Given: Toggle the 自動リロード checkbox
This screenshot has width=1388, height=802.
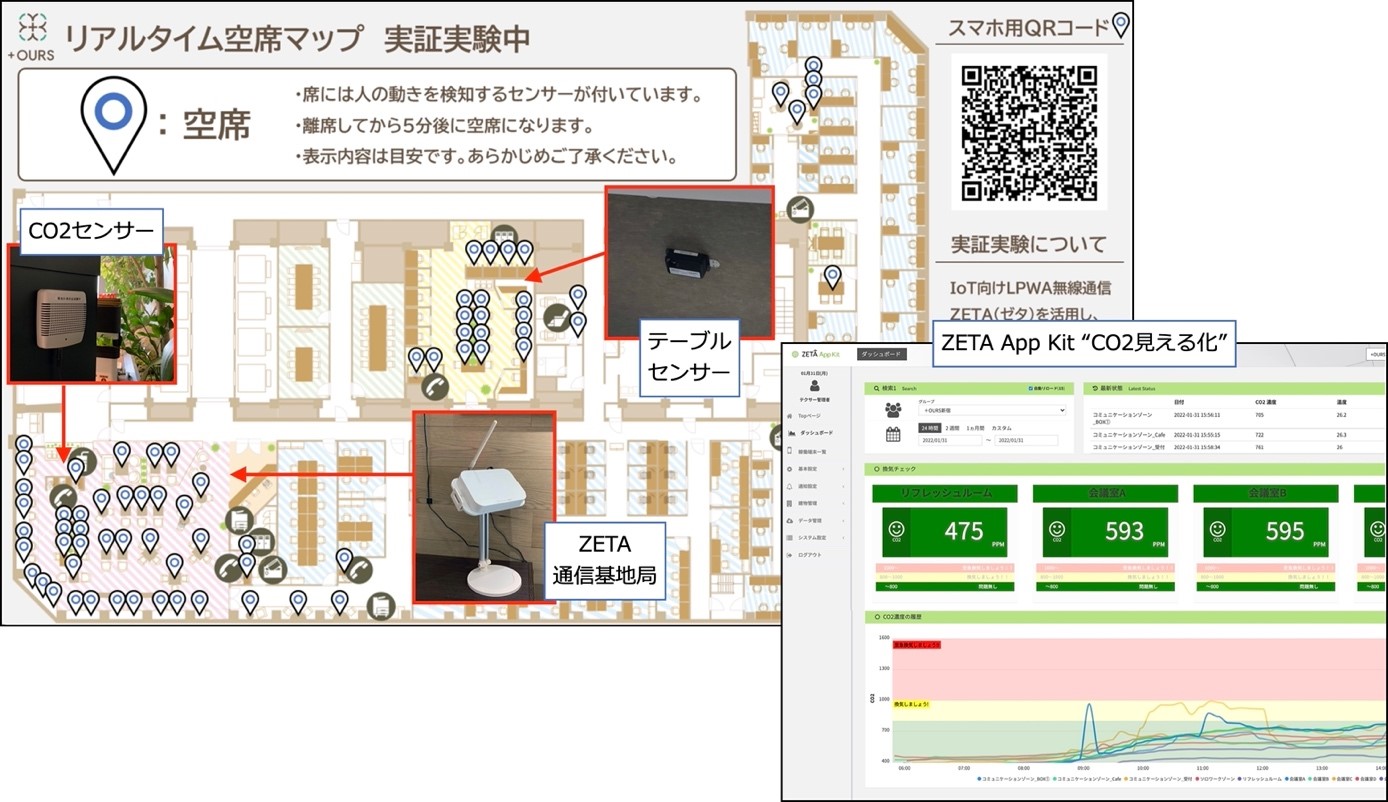Looking at the screenshot, I should click(1031, 388).
